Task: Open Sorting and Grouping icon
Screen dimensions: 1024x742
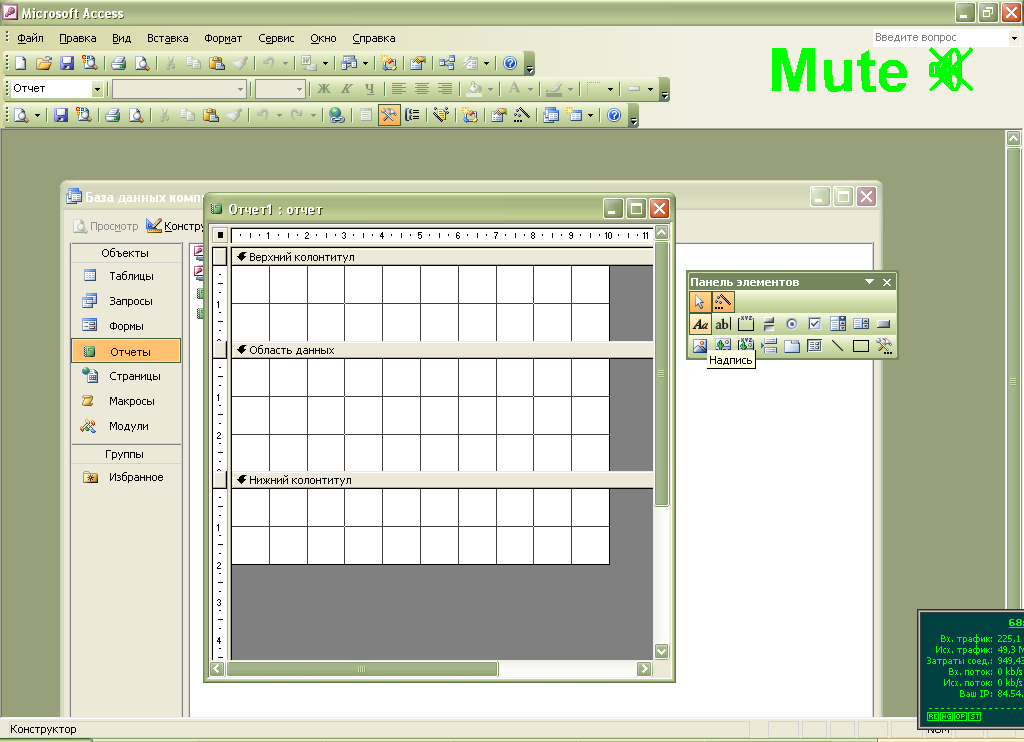Action: coord(412,116)
